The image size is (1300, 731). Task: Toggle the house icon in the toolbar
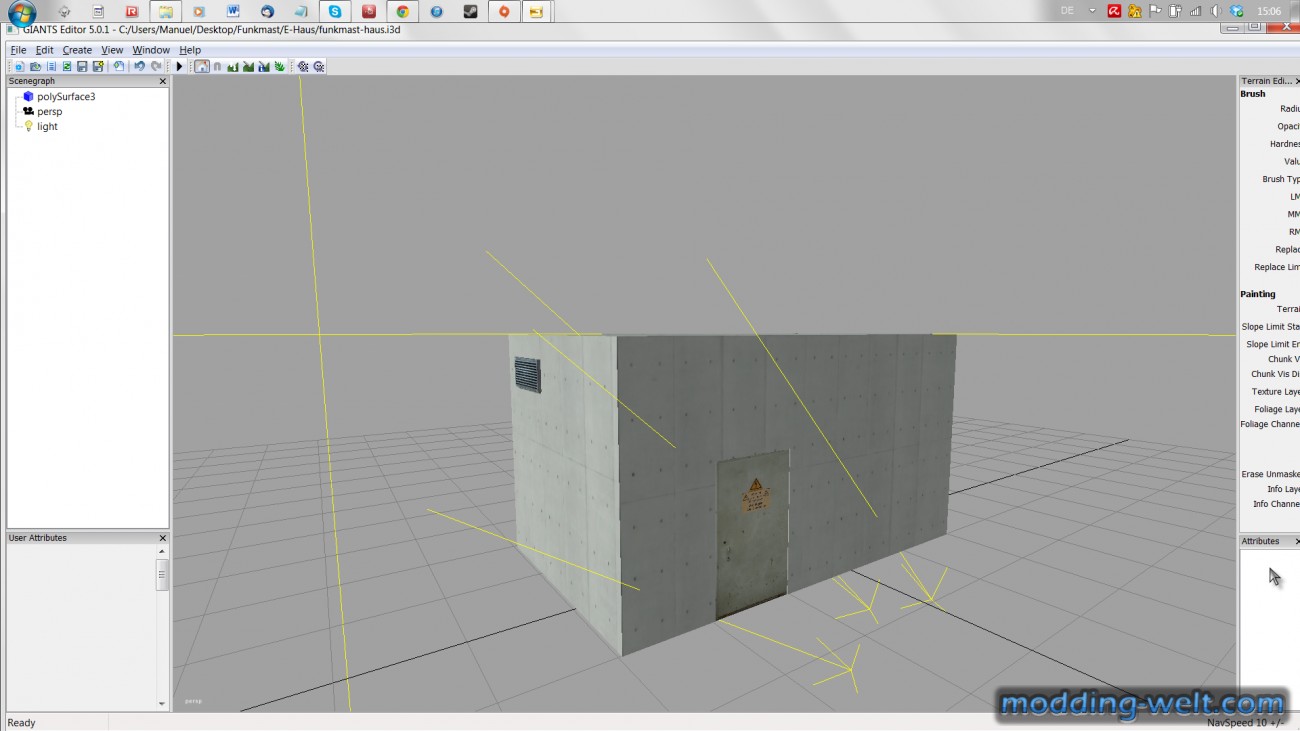coord(201,67)
